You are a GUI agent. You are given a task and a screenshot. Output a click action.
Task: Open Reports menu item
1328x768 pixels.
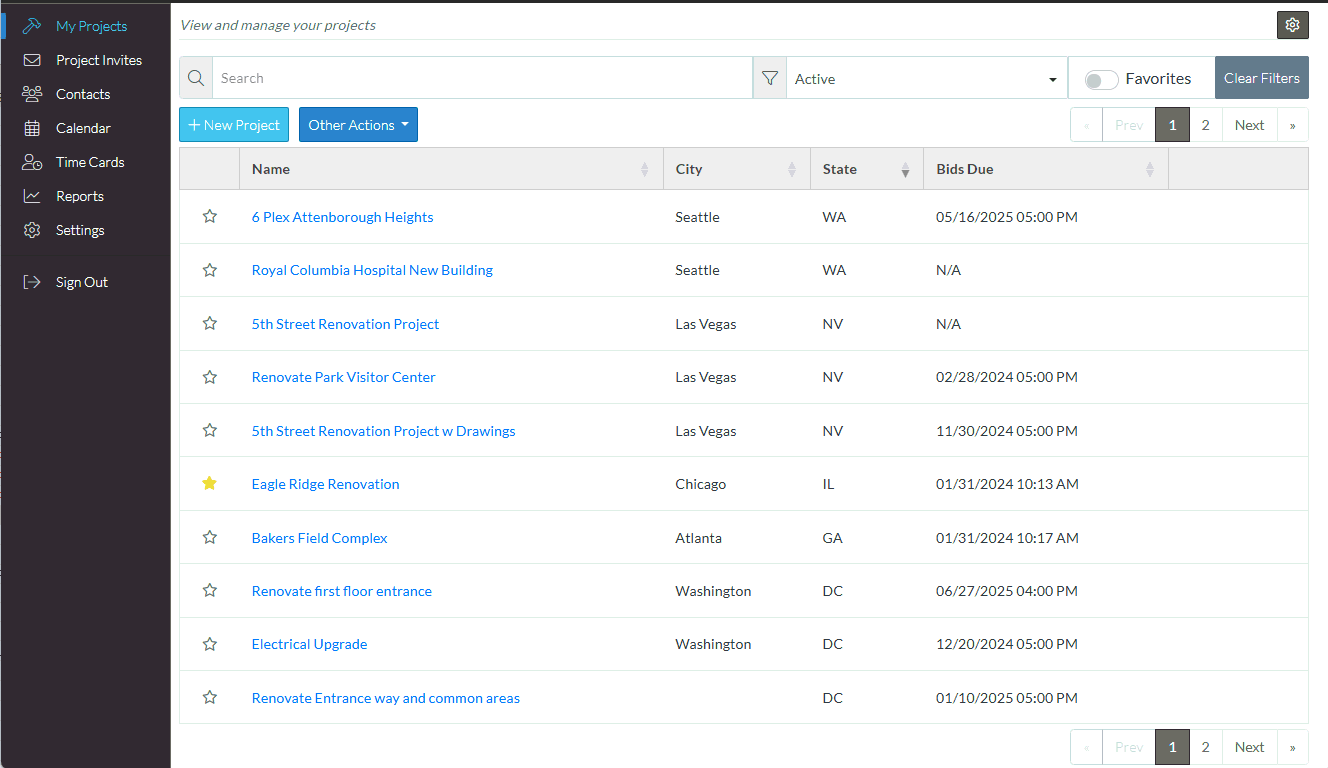[x=80, y=196]
